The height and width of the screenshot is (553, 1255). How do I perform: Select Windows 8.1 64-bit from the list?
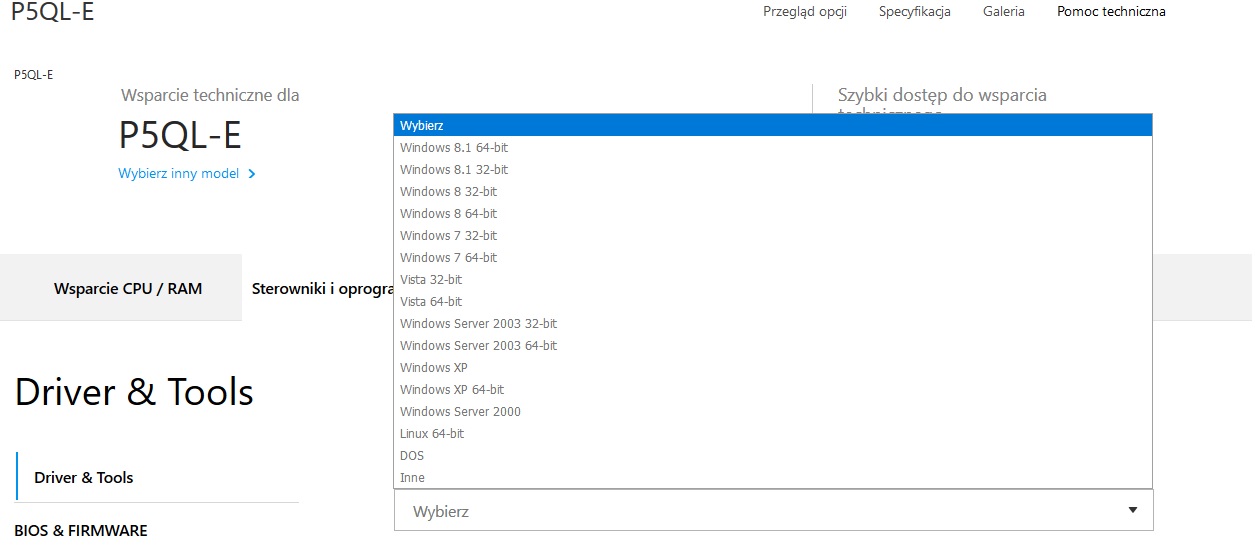coord(773,147)
